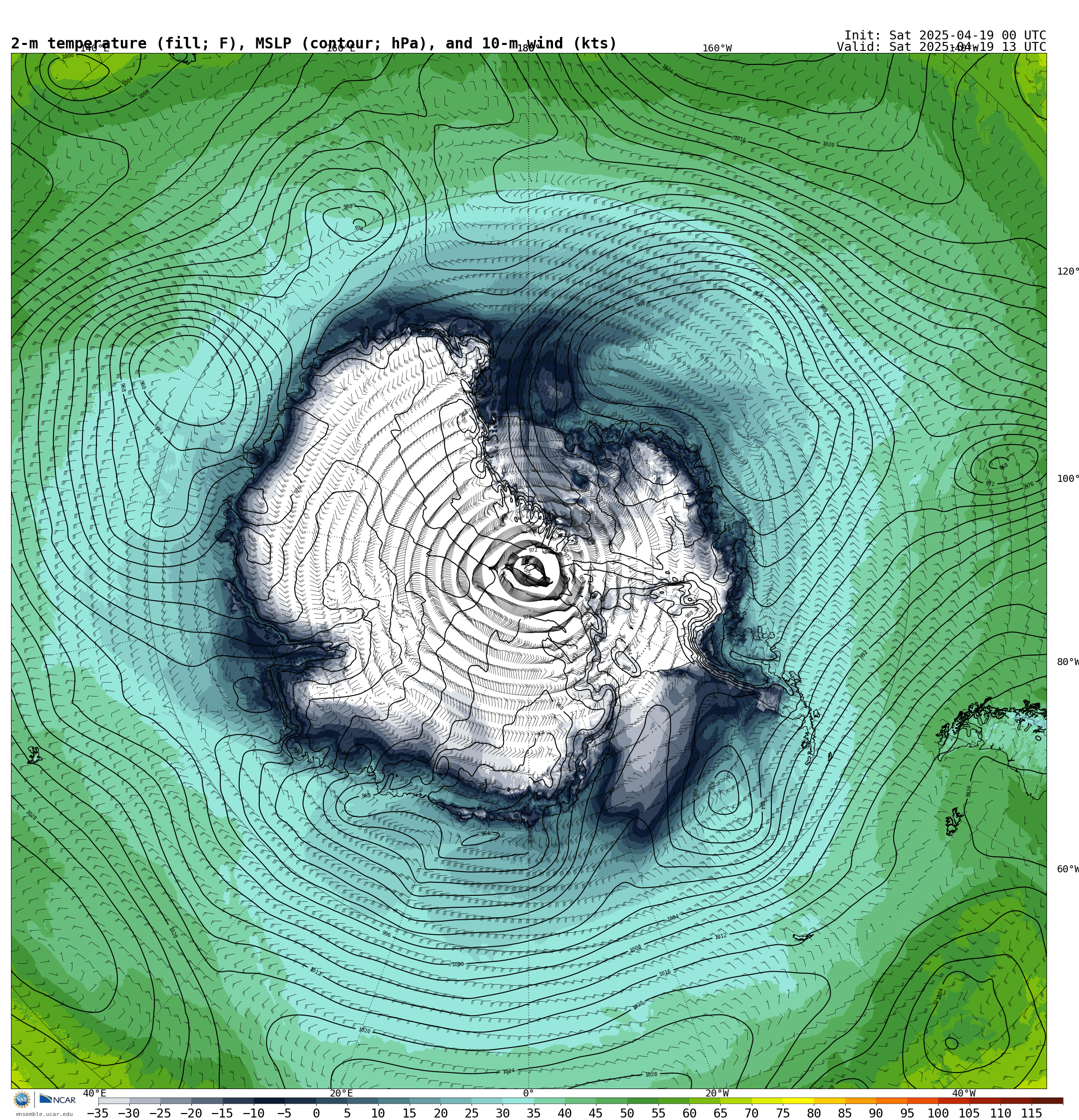
Task: Click the 100° longitude label on right edge
Action: [1068, 479]
